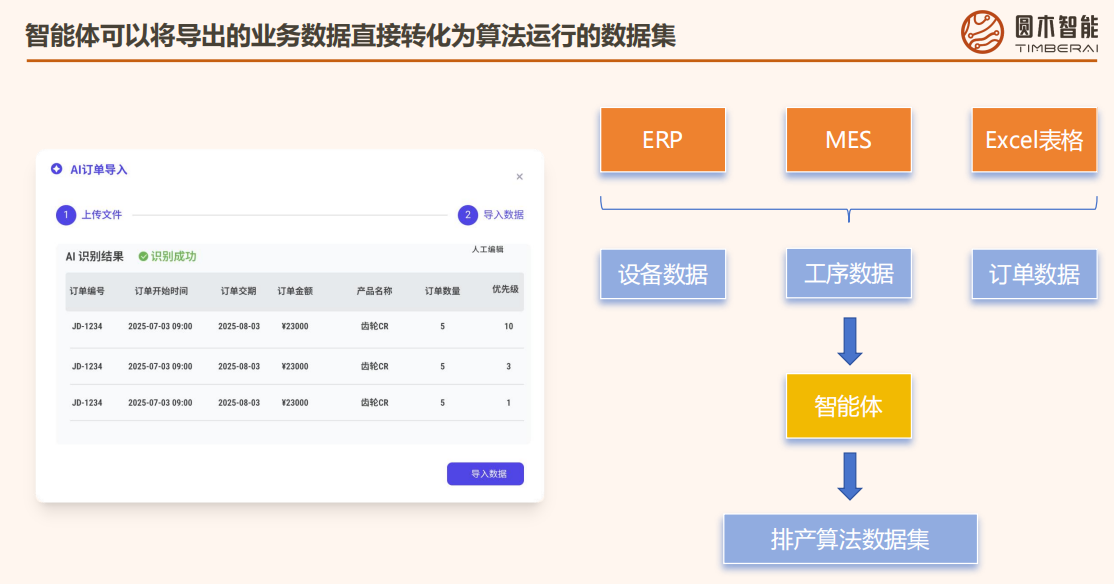
Task: Select the orange ERP box
Action: pos(662,140)
